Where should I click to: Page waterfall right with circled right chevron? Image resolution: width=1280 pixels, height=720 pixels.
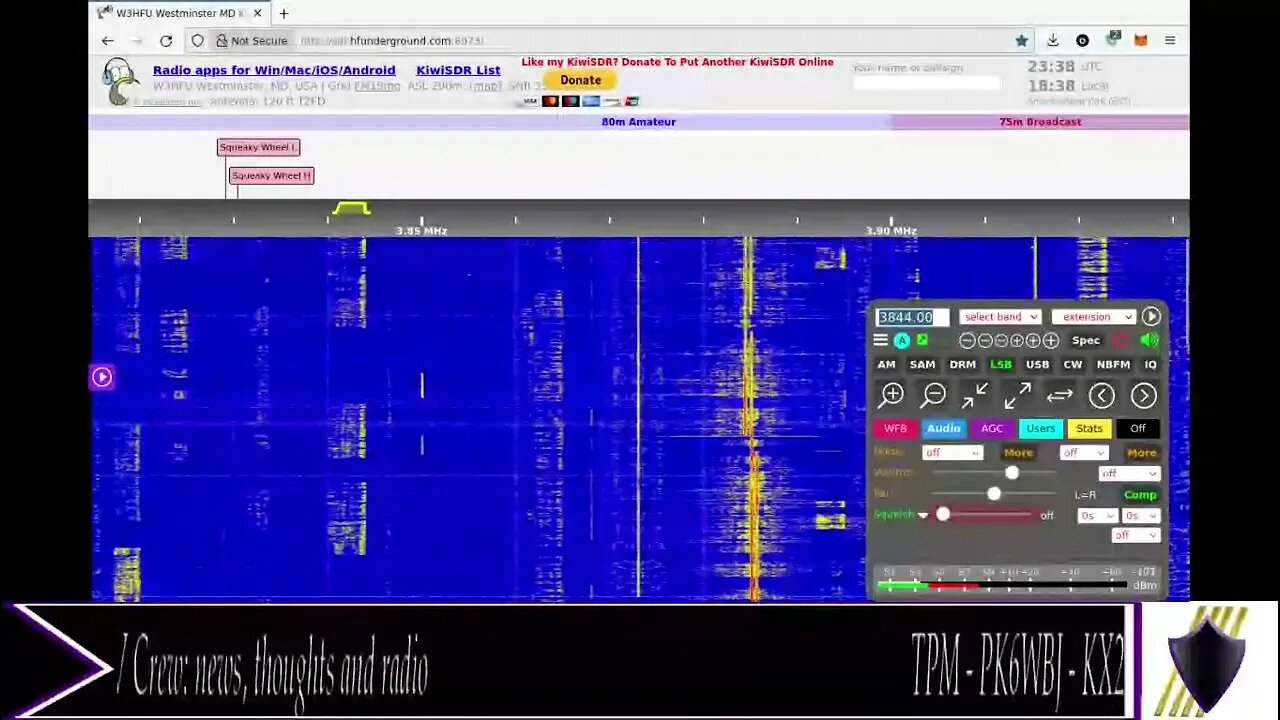tap(1143, 396)
